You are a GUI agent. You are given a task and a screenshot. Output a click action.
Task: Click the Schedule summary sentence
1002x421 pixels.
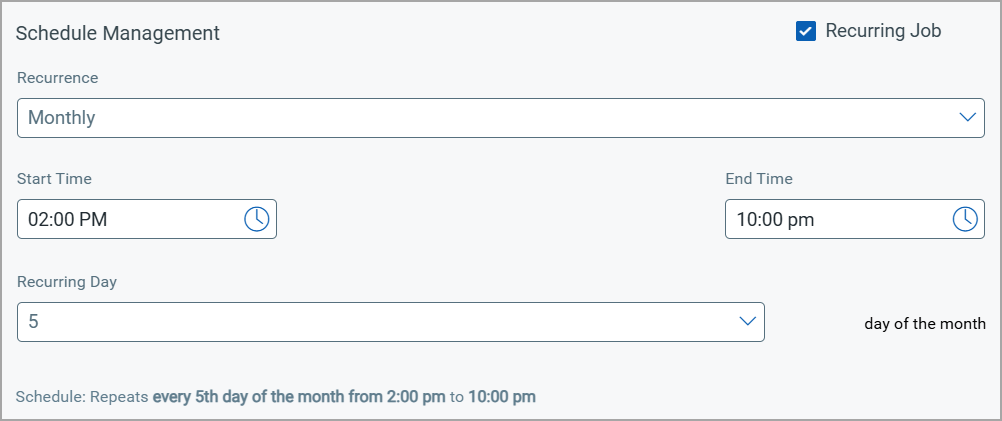pos(276,397)
